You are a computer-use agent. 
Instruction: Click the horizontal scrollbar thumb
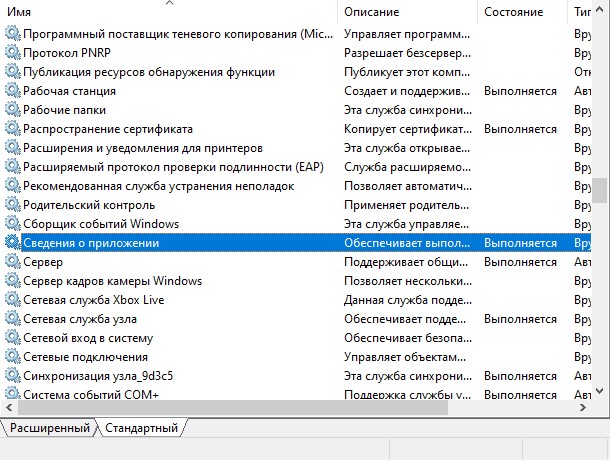pos(233,407)
